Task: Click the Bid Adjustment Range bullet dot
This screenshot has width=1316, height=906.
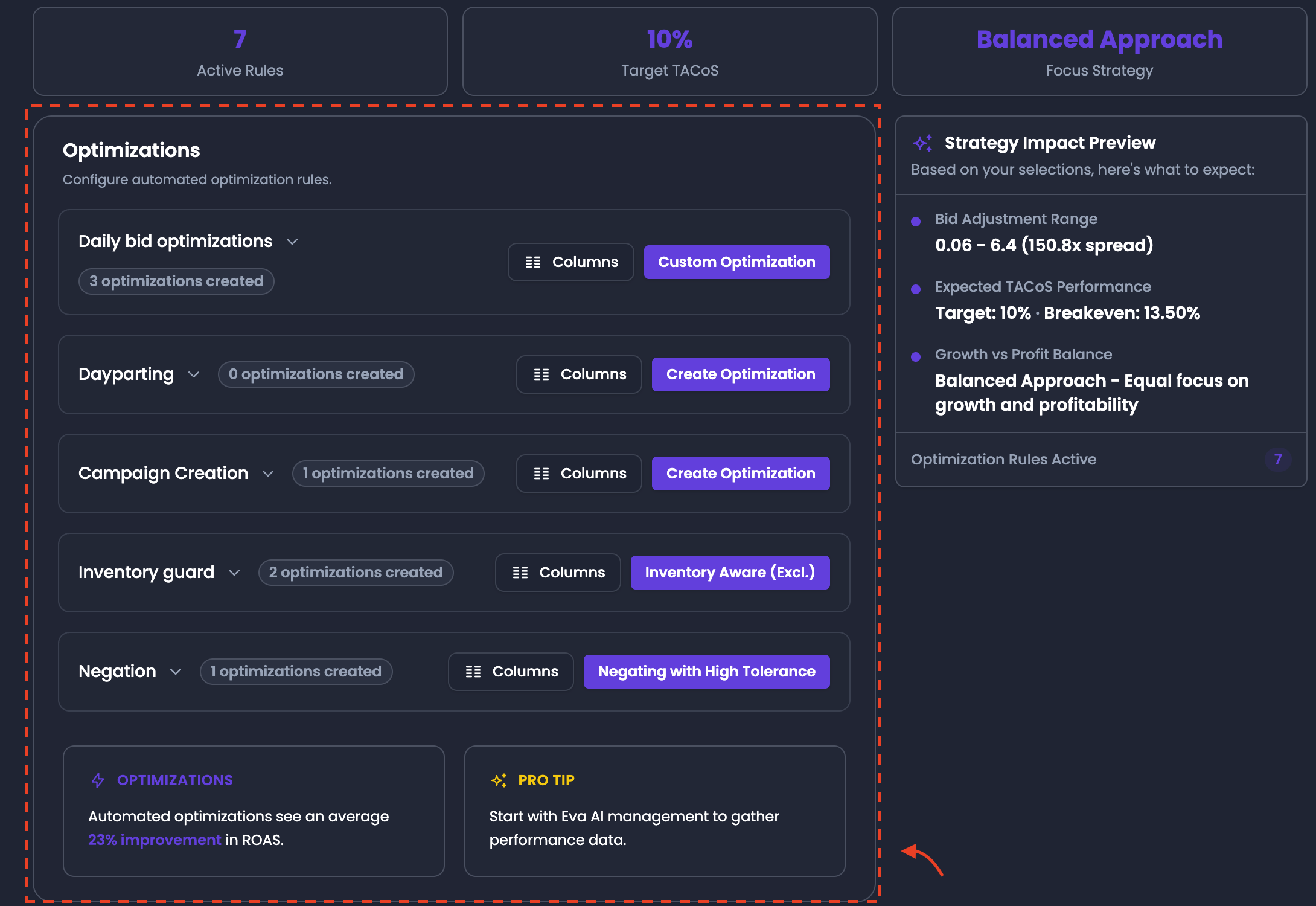Action: [916, 222]
